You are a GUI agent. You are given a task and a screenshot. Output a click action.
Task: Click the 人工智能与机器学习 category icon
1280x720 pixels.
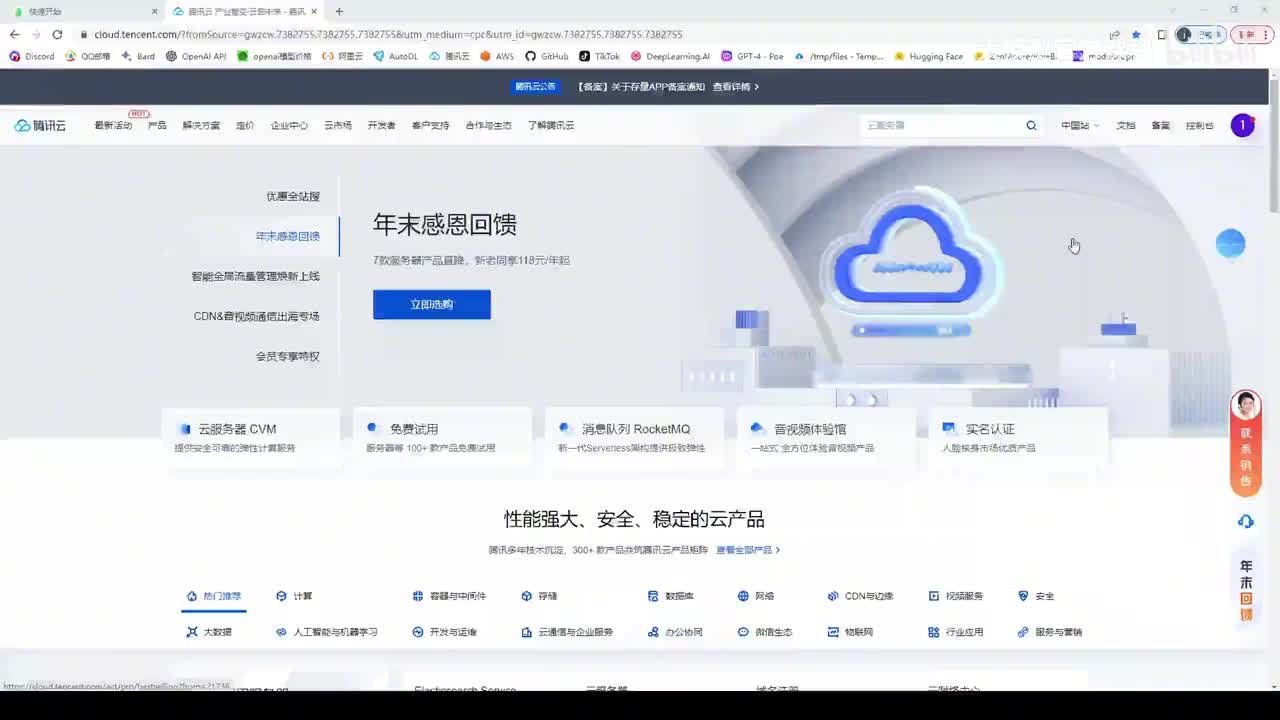click(x=282, y=632)
